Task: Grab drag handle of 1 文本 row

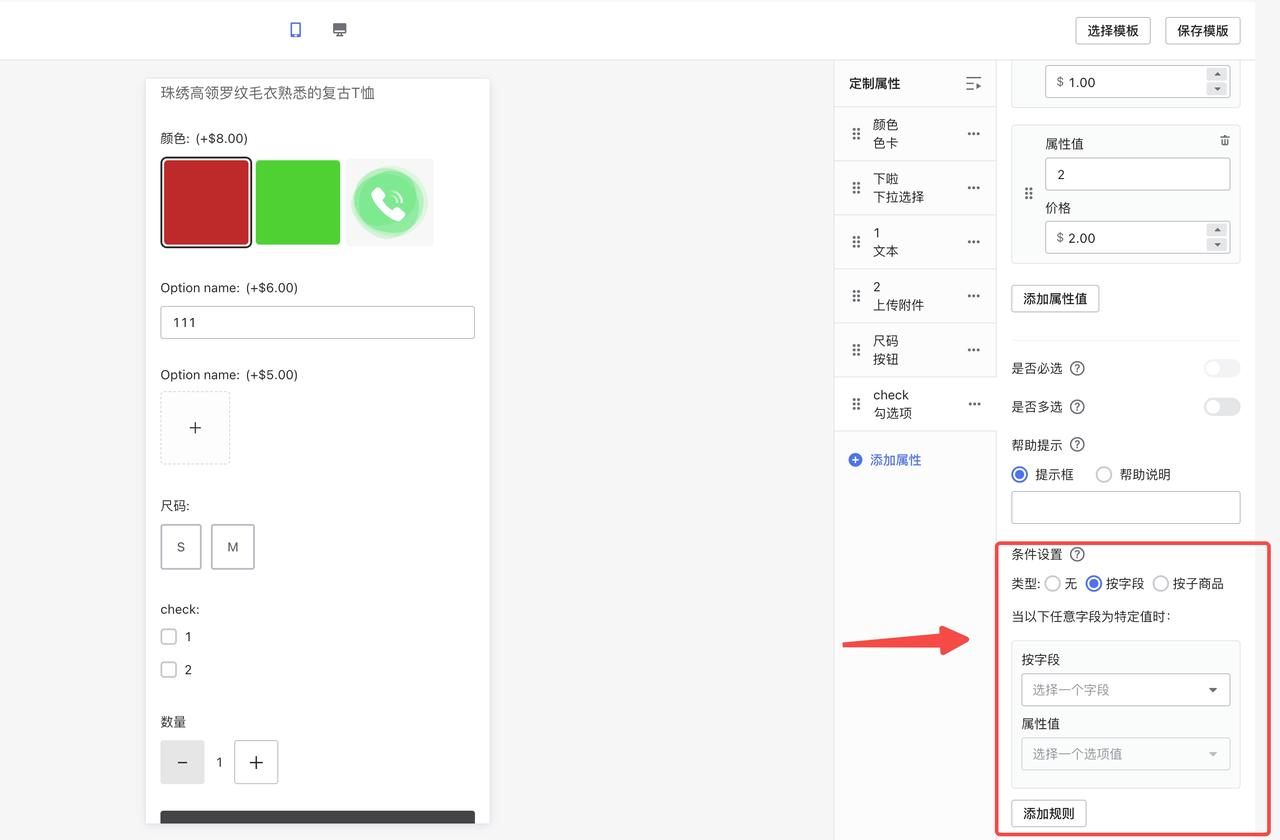Action: coord(856,242)
